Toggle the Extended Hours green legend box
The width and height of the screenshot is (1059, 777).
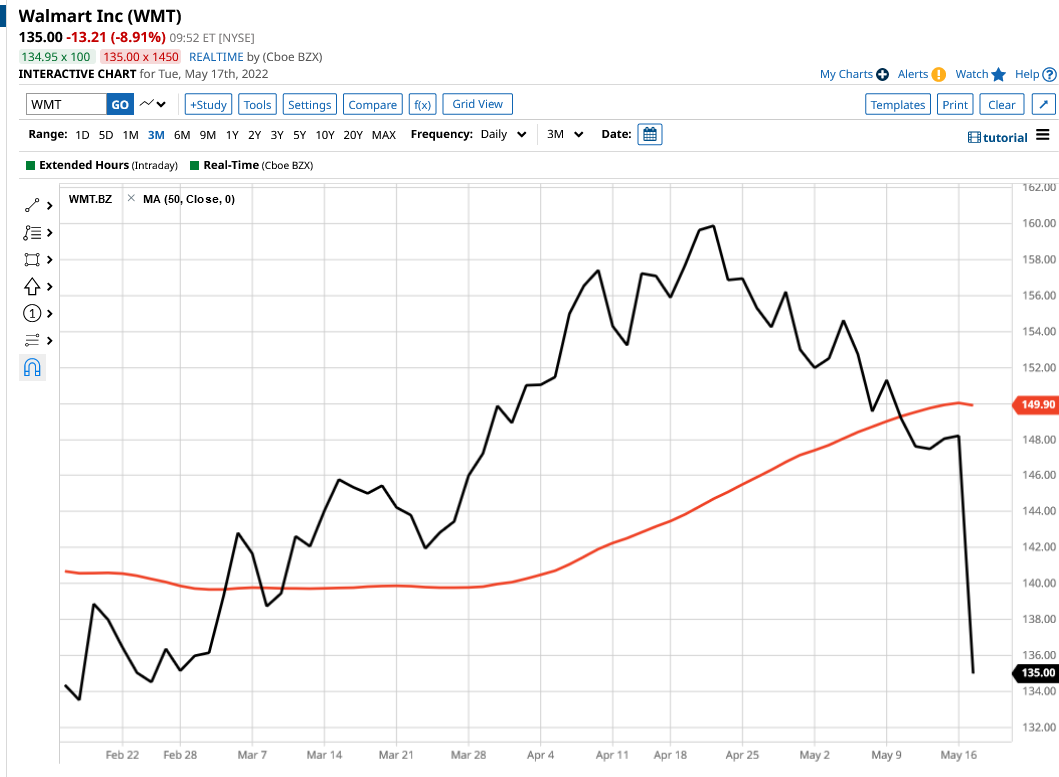pyautogui.click(x=30, y=166)
